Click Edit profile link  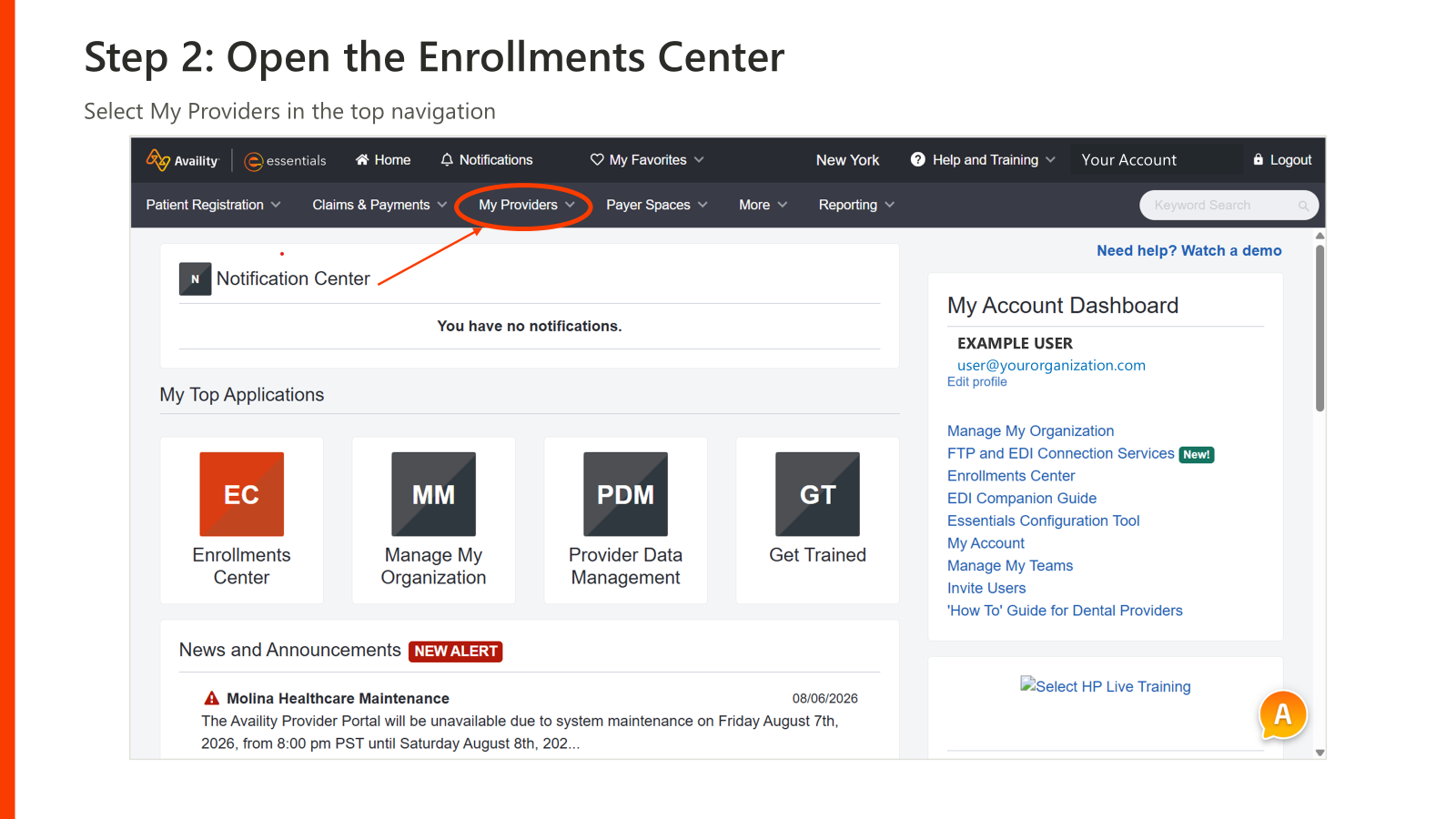(x=977, y=382)
